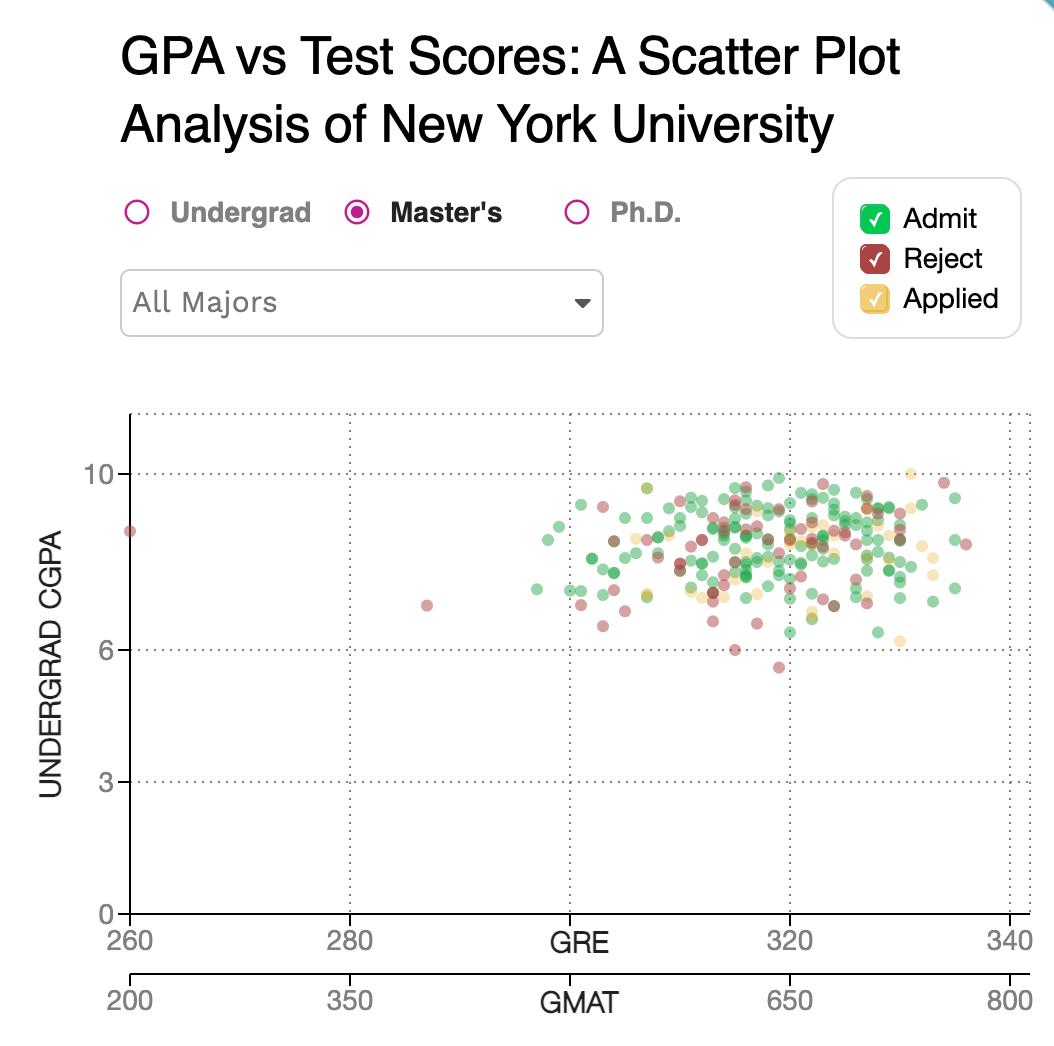1054x1046 pixels.
Task: Uncheck the red Reject checkbox
Action: [x=875, y=259]
